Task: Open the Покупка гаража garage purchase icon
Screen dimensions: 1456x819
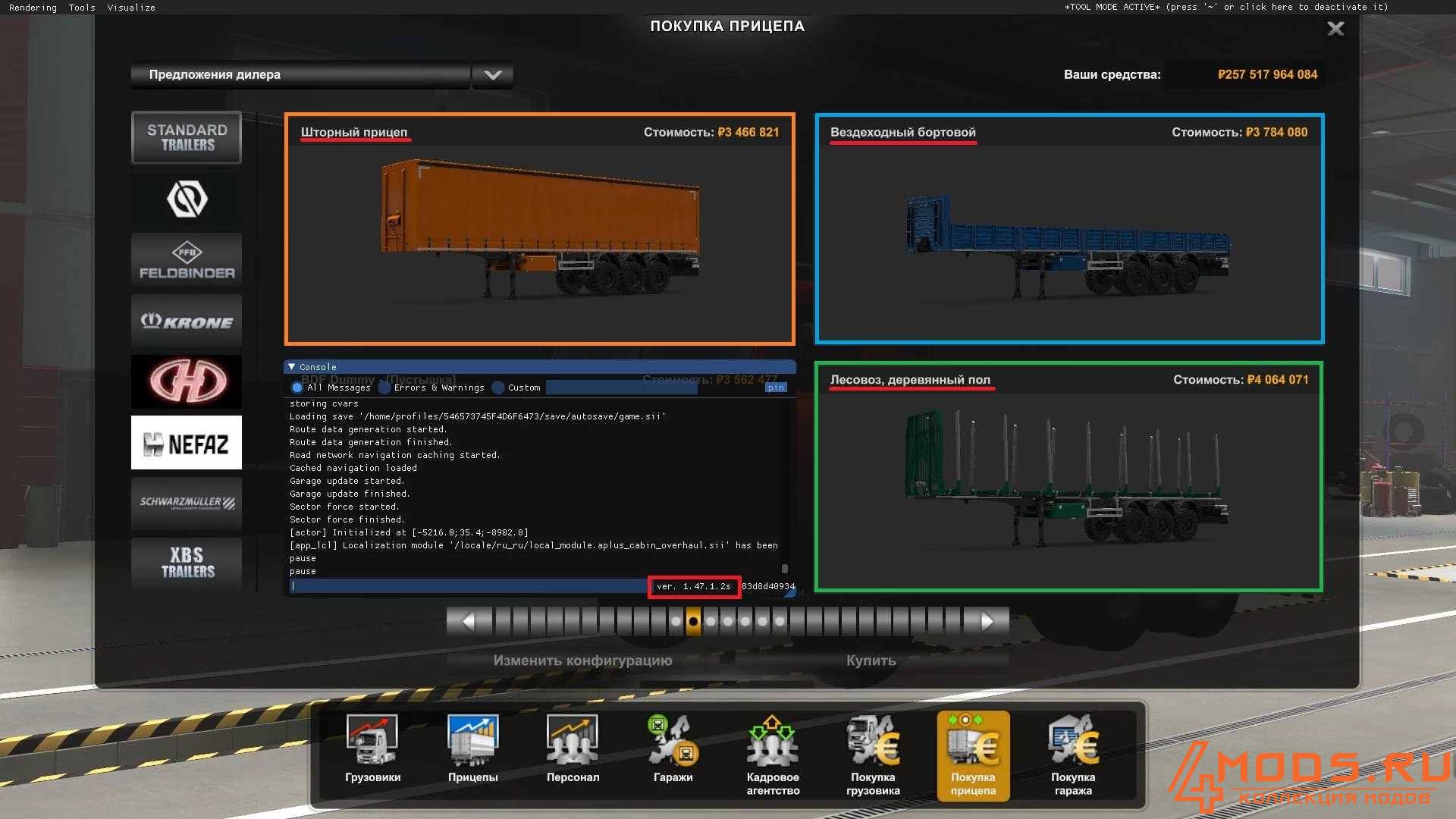Action: pos(1073,755)
